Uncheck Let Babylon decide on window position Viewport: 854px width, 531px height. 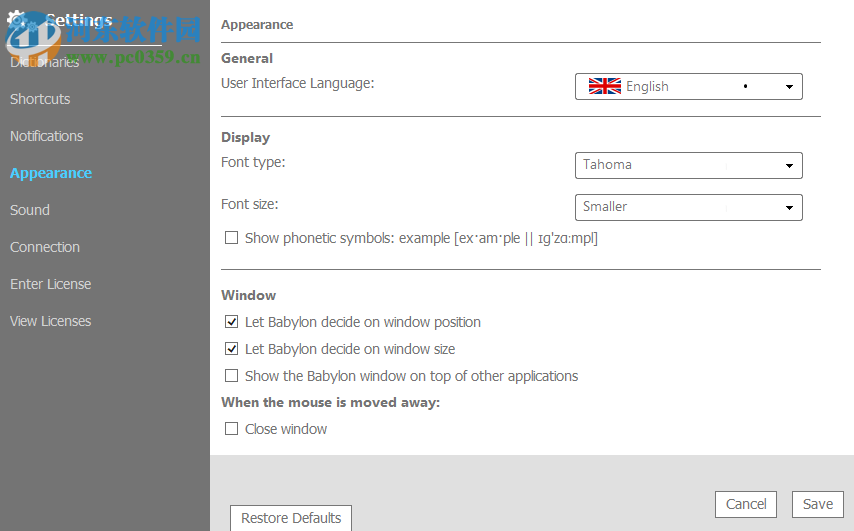click(x=232, y=322)
